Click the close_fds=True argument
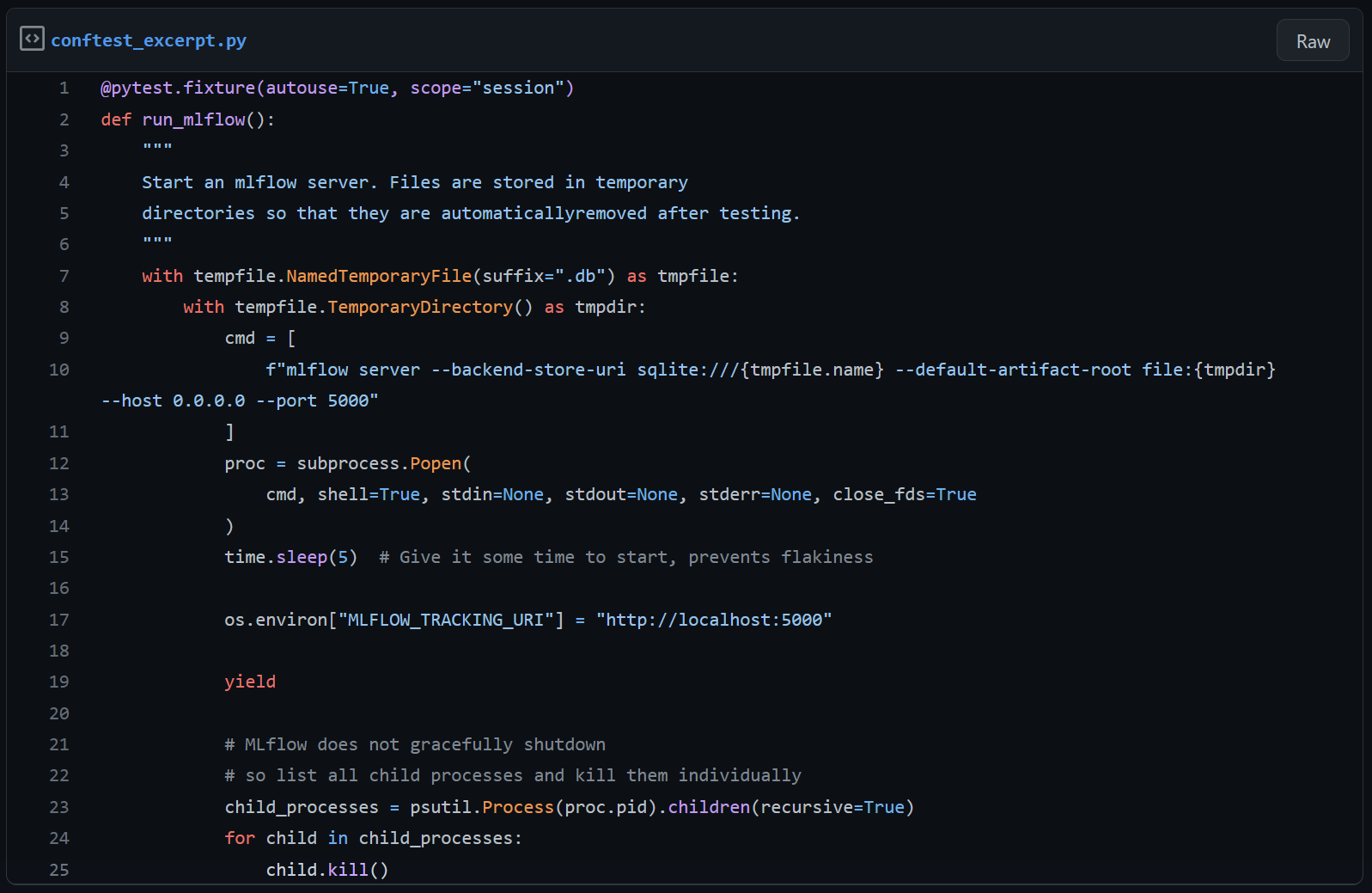The width and height of the screenshot is (1372, 893). click(905, 494)
